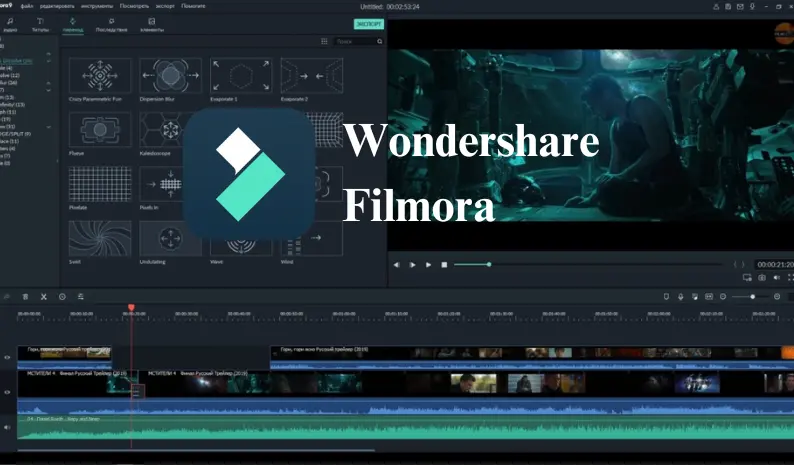Select the green audio music clip

pos(405,428)
